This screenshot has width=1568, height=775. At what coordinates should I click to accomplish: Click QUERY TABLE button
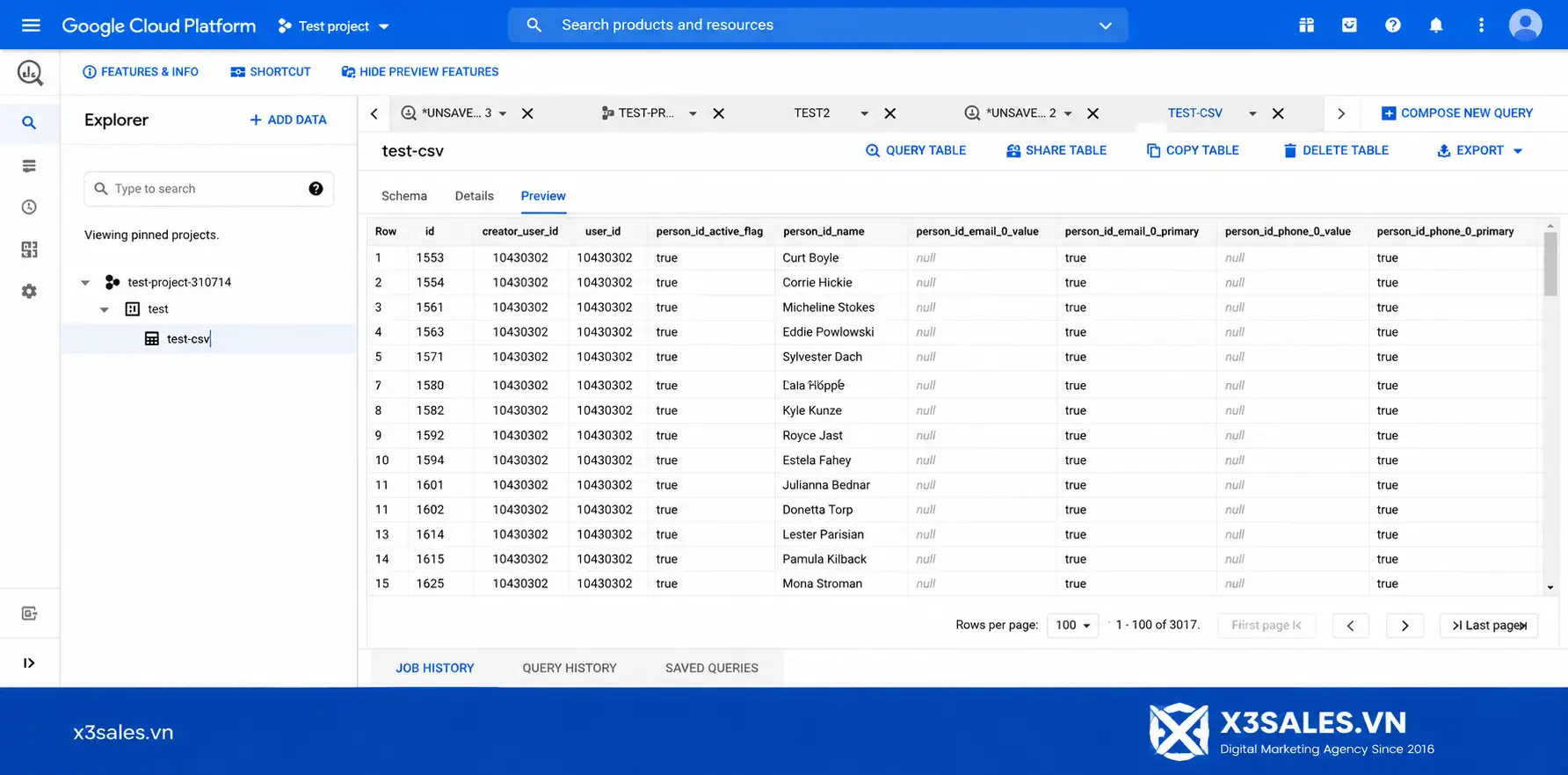click(x=916, y=150)
